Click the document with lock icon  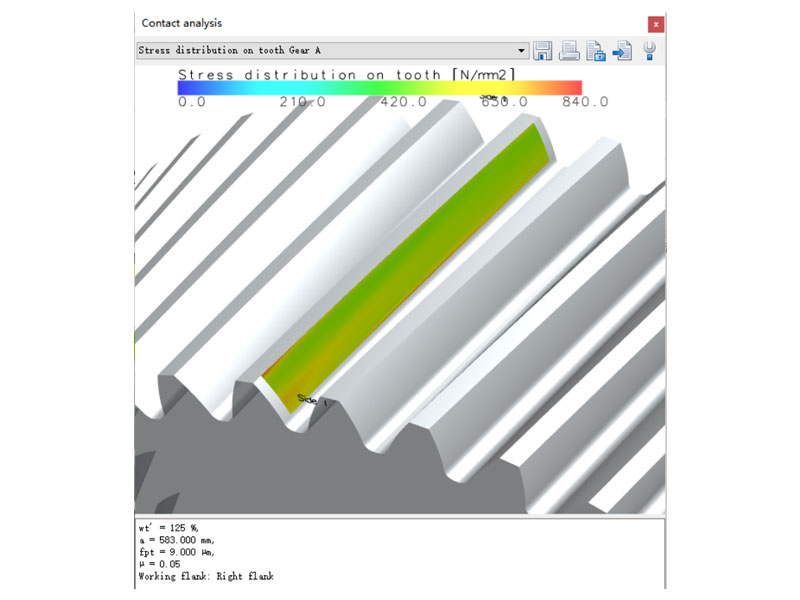[596, 51]
